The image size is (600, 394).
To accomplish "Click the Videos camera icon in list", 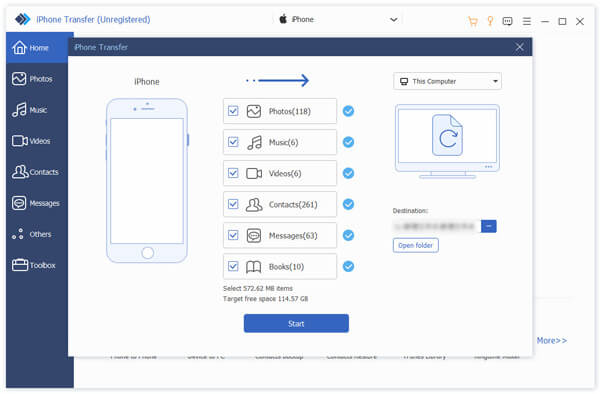I will [x=254, y=174].
